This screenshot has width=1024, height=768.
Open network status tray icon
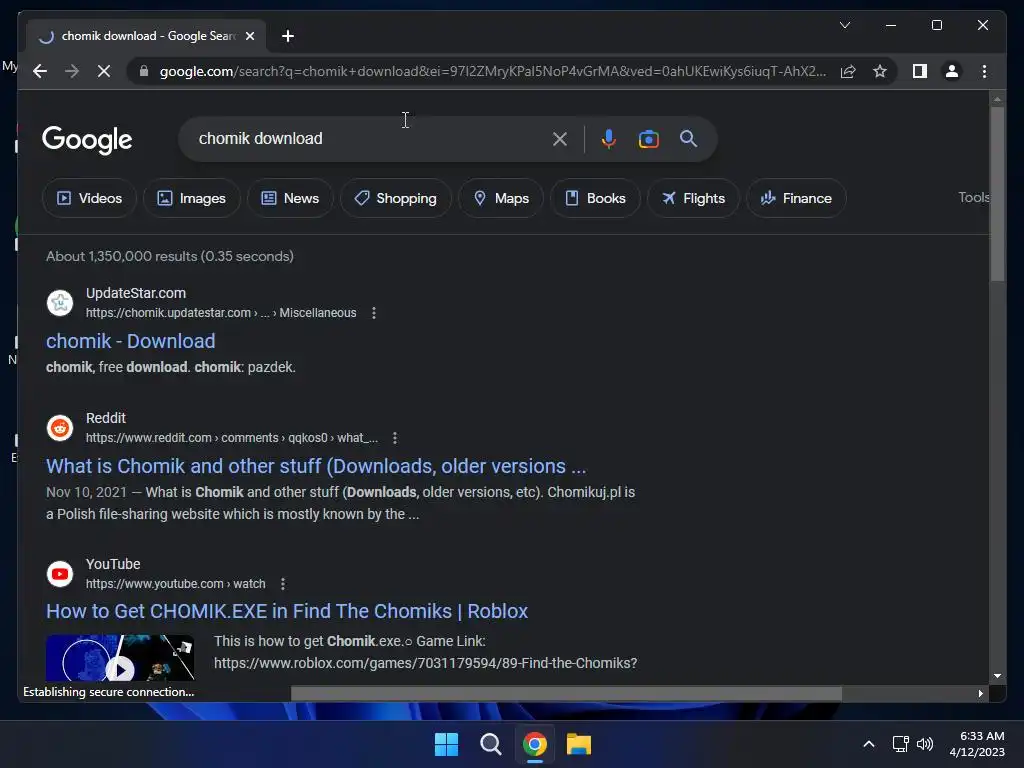(x=901, y=744)
